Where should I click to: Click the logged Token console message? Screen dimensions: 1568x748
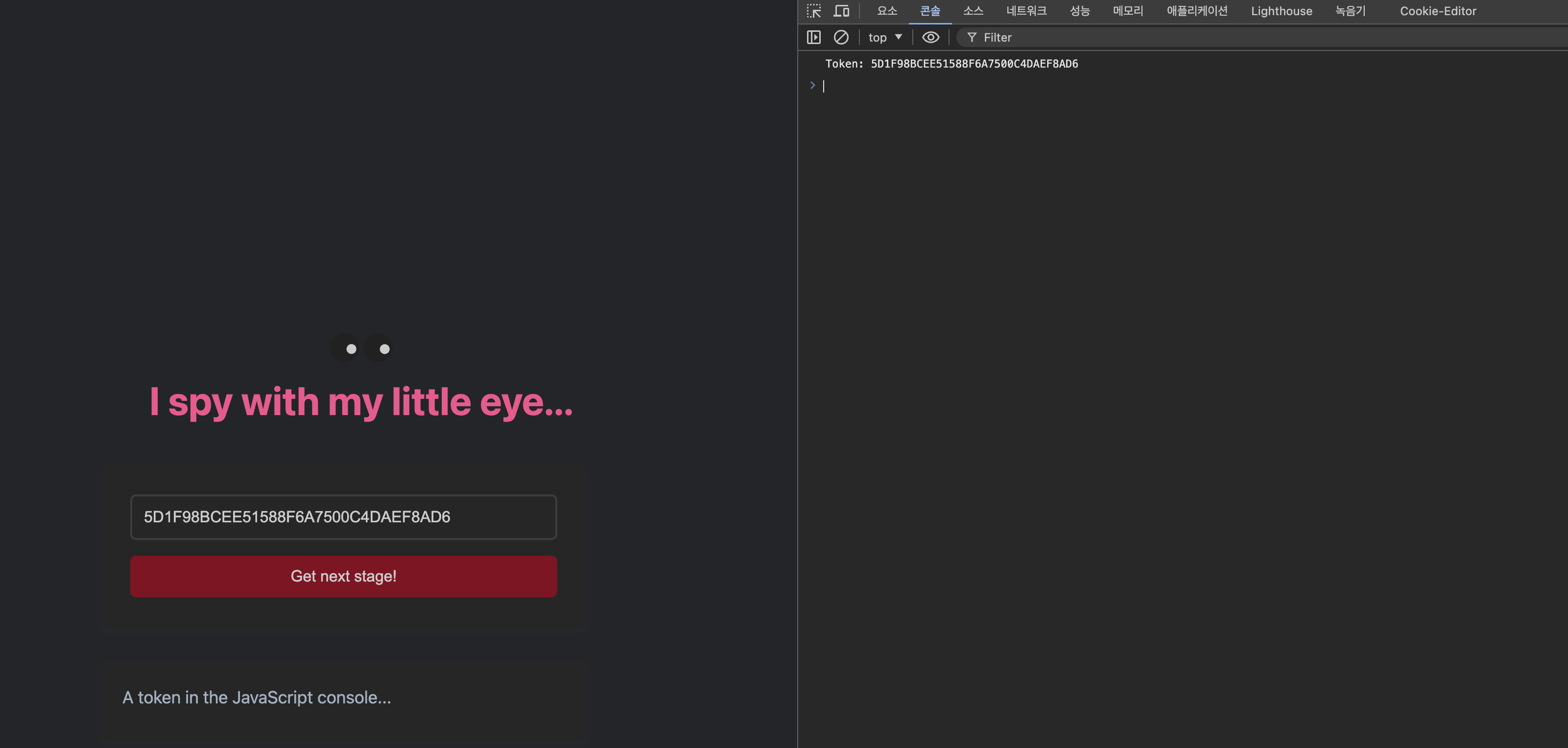coord(951,64)
